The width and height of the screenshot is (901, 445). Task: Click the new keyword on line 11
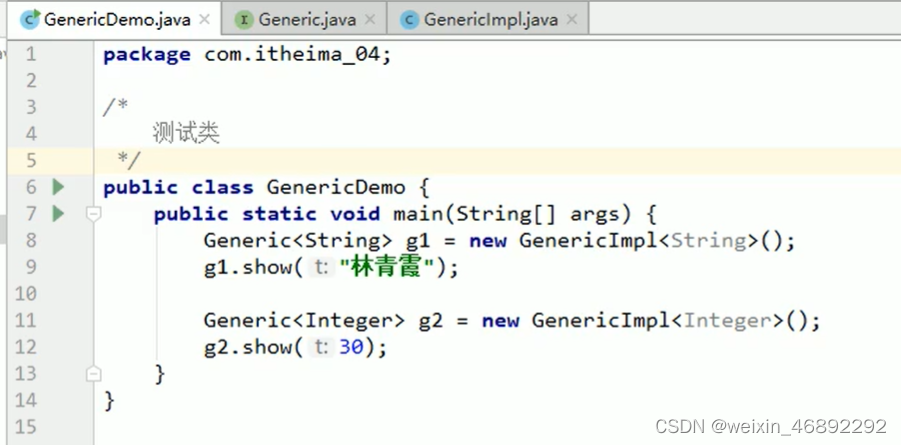pyautogui.click(x=500, y=321)
